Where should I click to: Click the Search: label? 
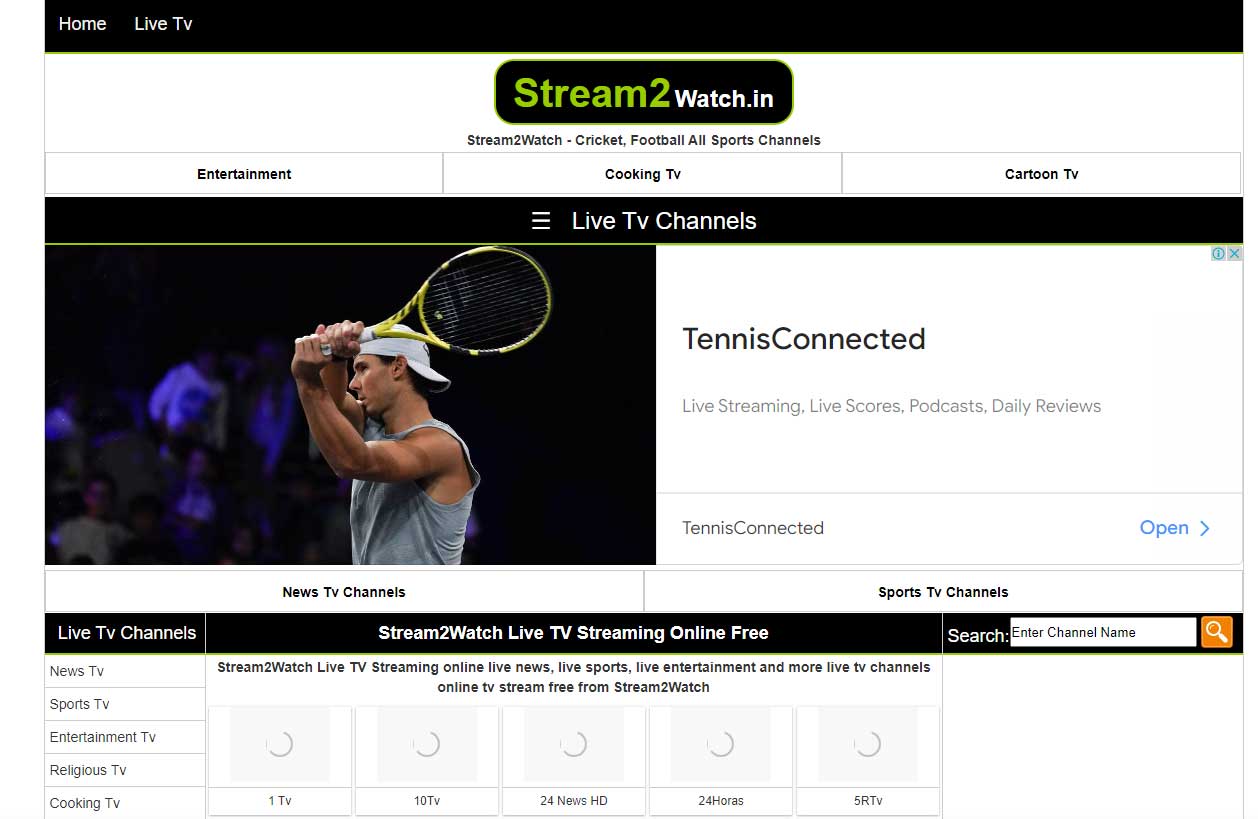coord(977,635)
